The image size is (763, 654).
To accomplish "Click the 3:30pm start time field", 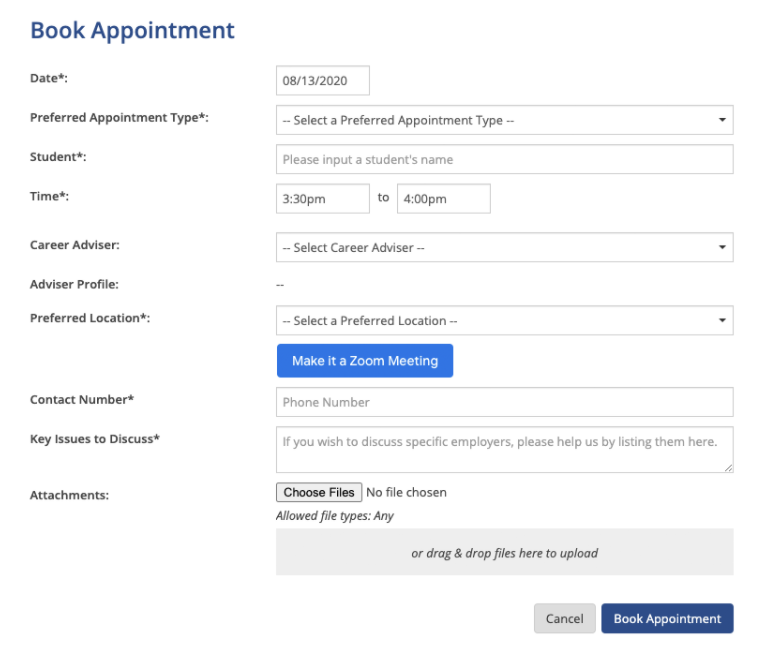I will tap(322, 199).
